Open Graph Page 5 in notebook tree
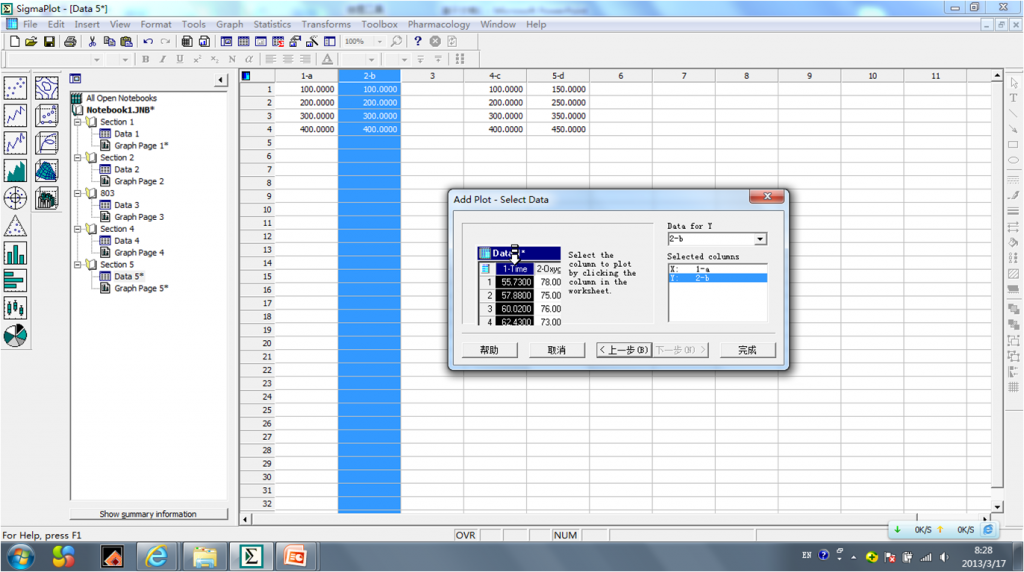 click(x=141, y=288)
